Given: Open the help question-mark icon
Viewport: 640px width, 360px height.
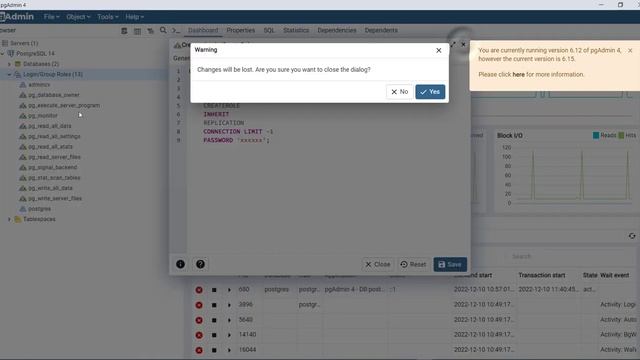Looking at the screenshot, I should (200, 264).
